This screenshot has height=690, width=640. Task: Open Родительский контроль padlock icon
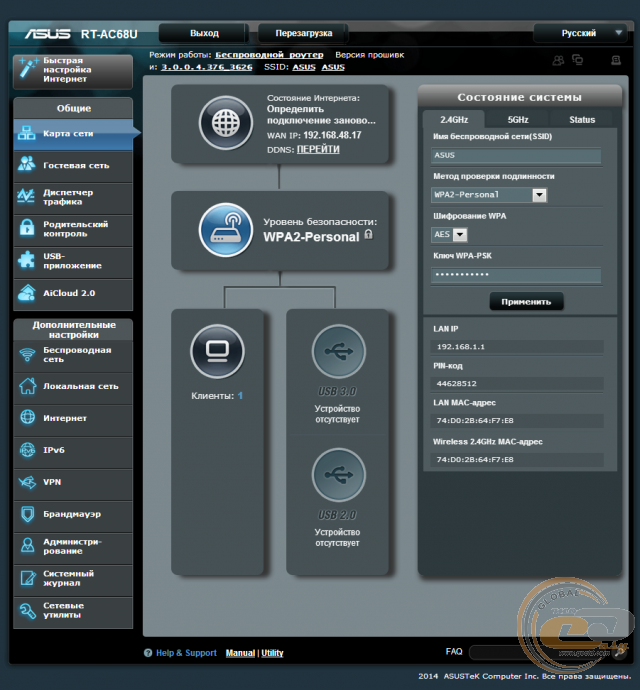27,229
